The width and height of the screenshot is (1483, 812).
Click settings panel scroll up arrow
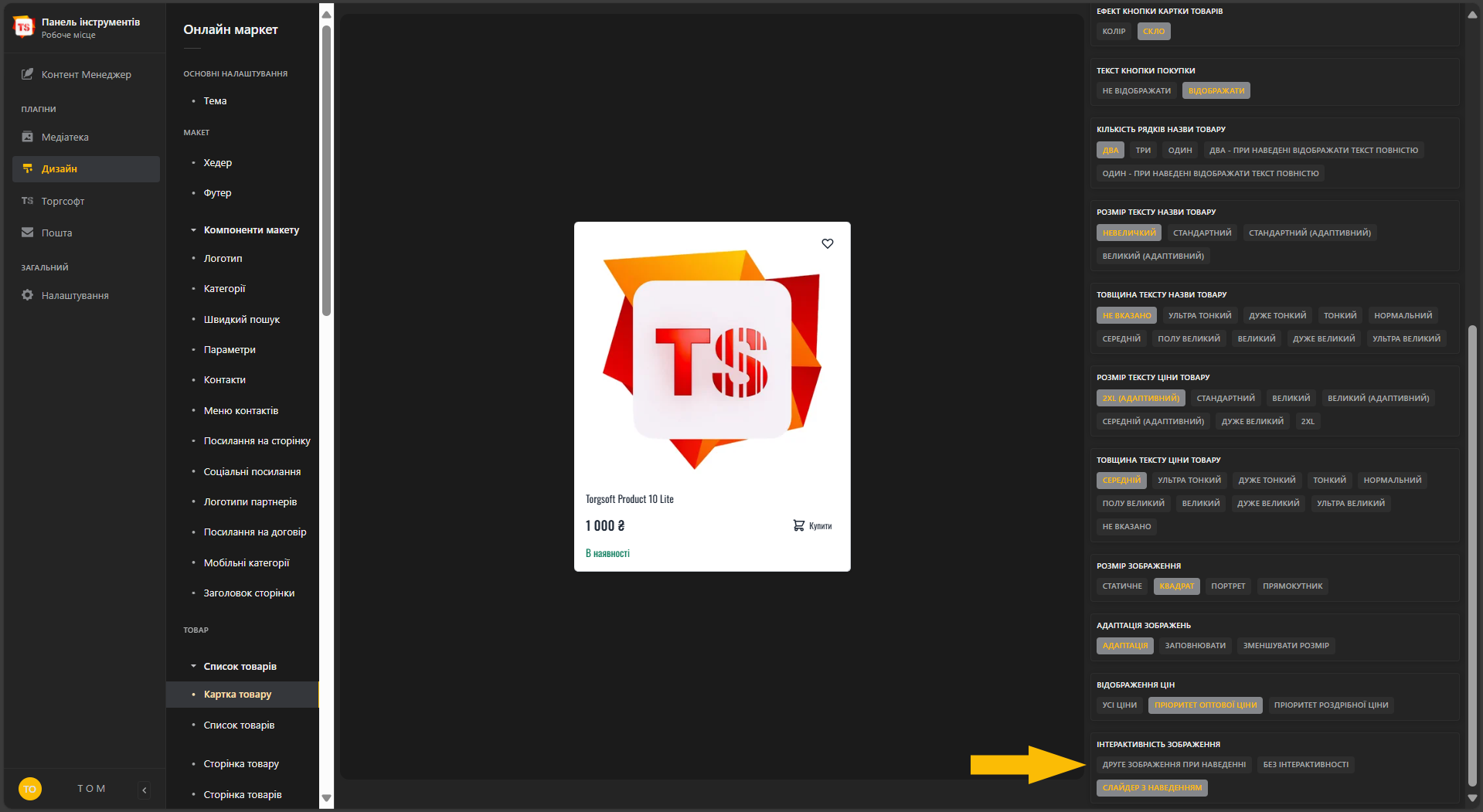click(x=1472, y=14)
